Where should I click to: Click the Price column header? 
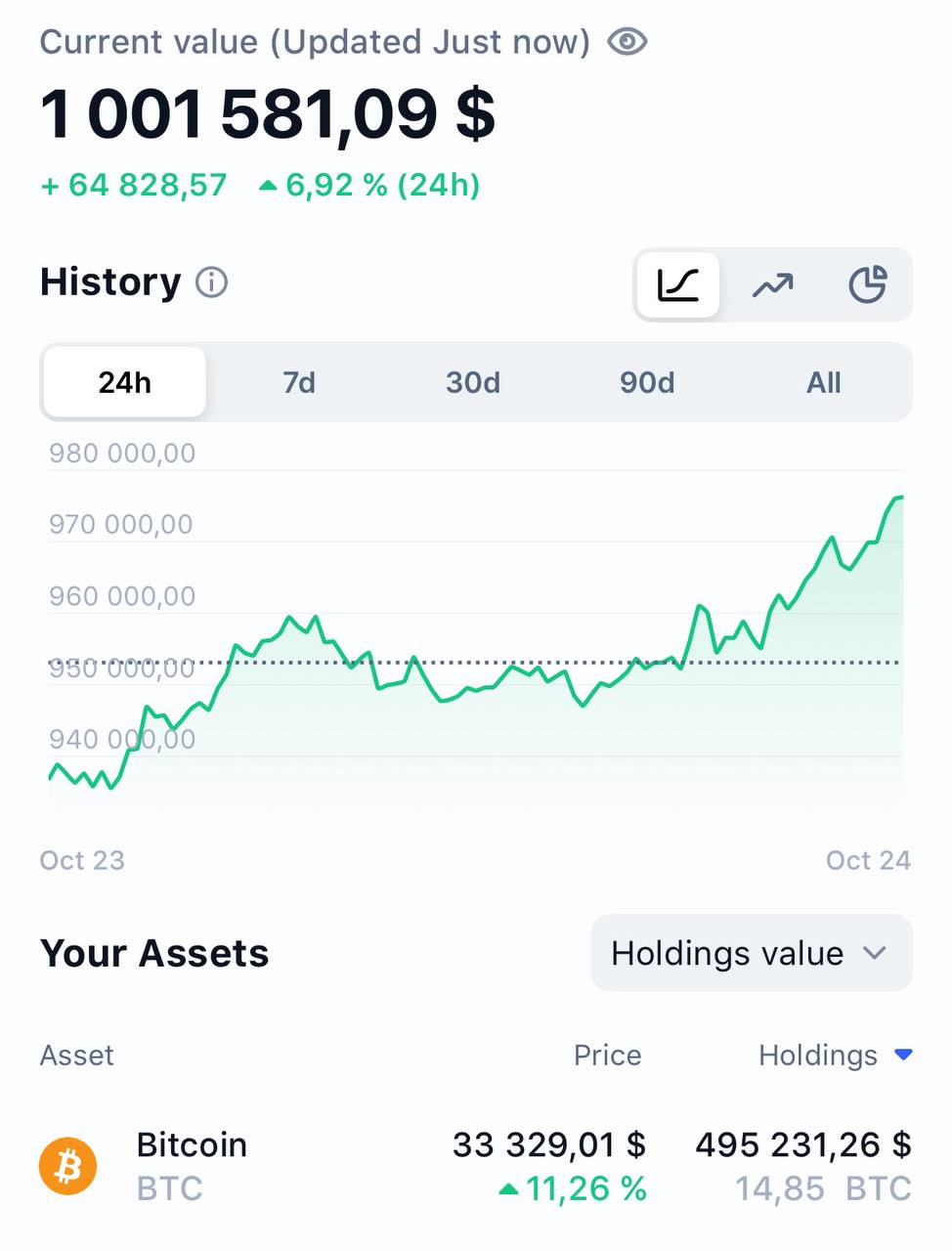tap(607, 1056)
